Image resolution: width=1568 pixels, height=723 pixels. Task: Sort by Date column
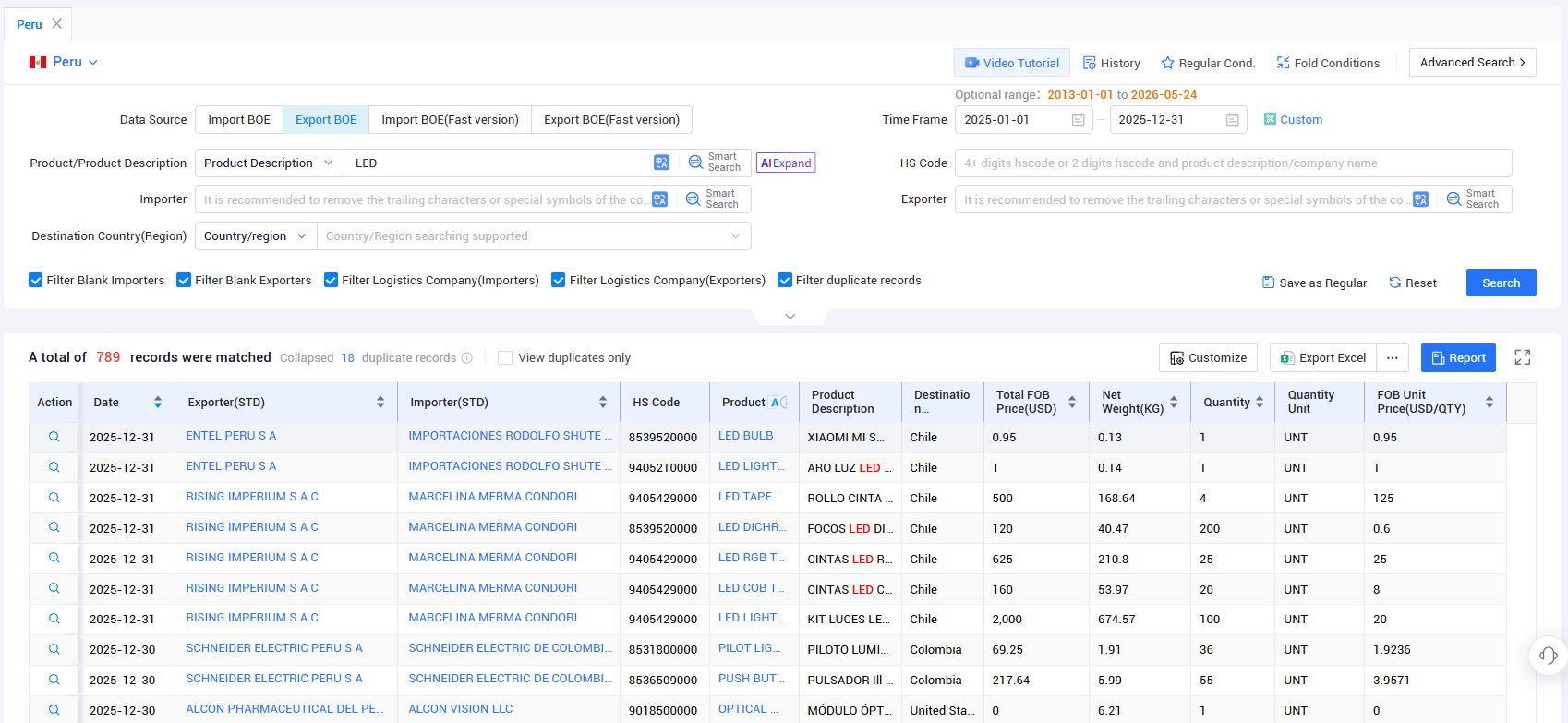[158, 403]
